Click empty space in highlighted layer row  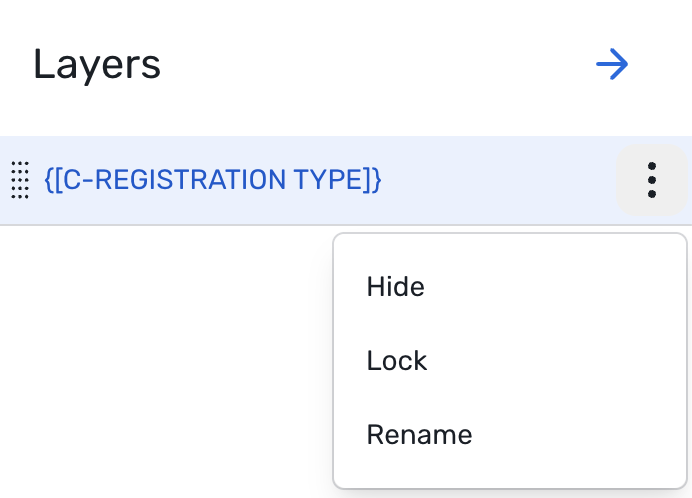pyautogui.click(x=500, y=180)
